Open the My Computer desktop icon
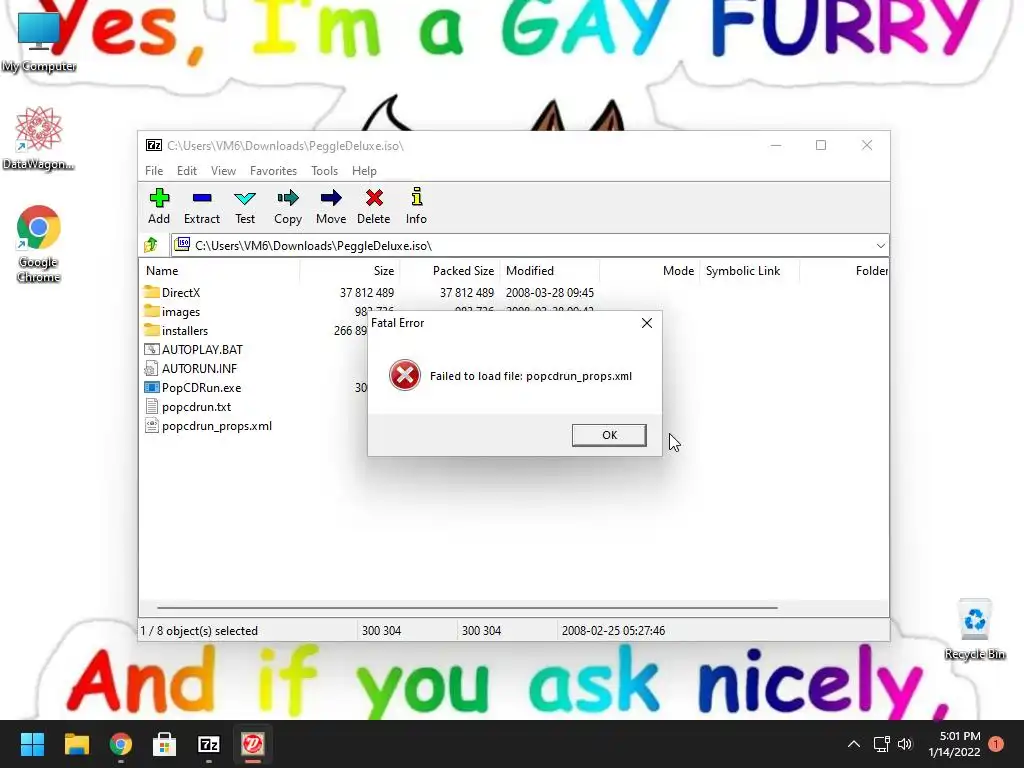The height and width of the screenshot is (768, 1024). 39,40
